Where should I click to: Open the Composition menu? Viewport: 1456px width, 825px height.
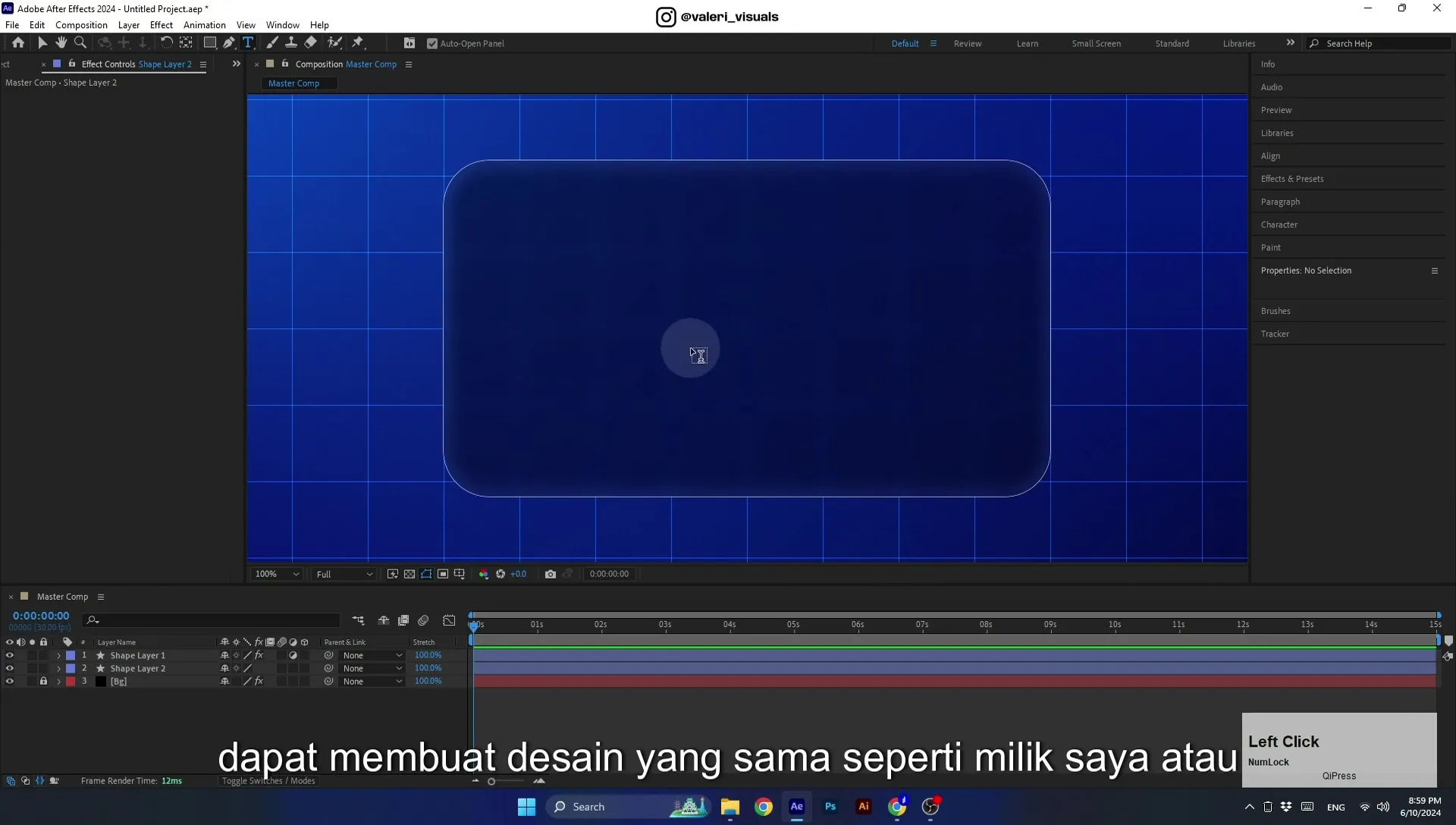pos(81,25)
